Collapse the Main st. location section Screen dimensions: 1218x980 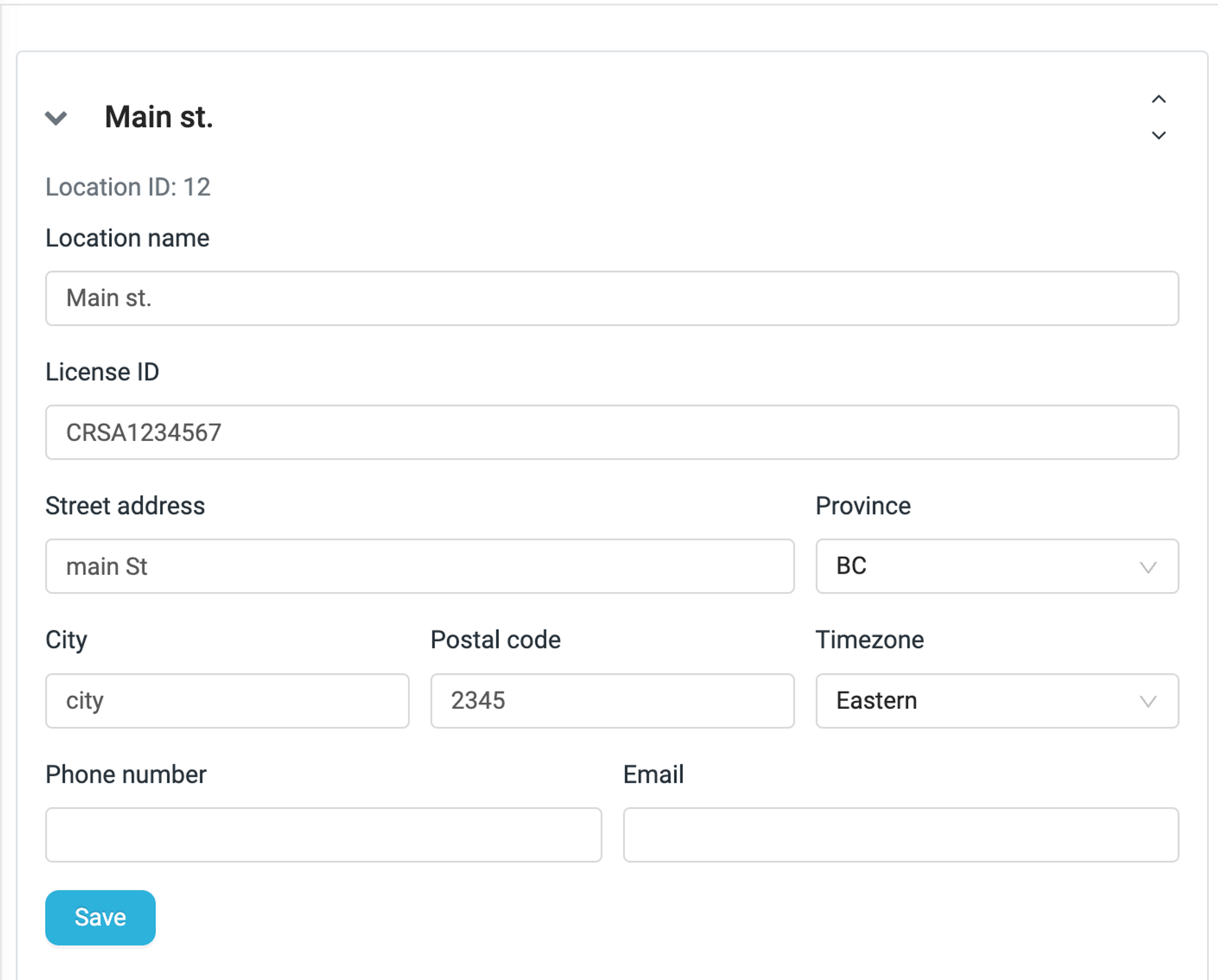click(56, 118)
